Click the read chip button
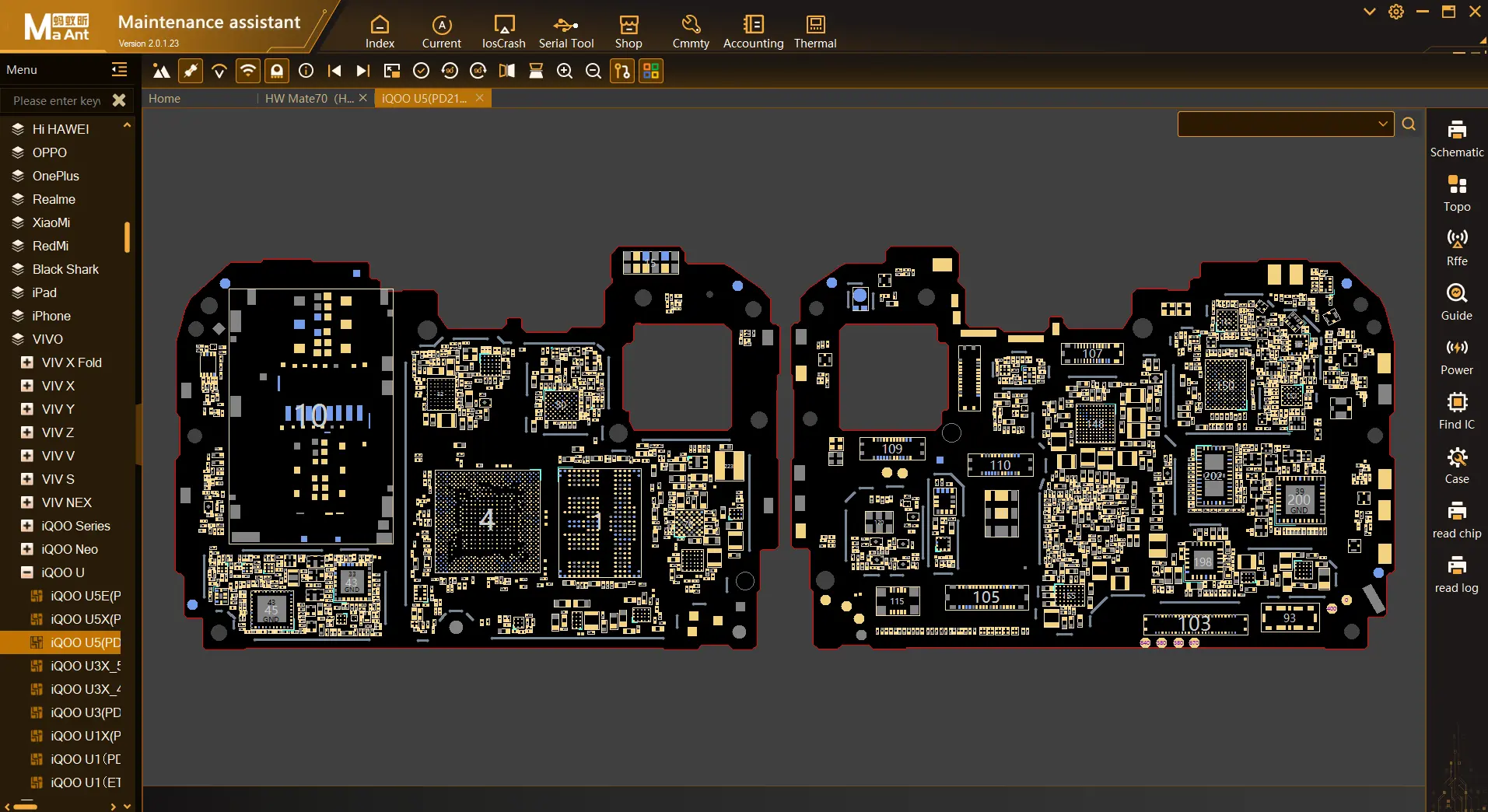The width and height of the screenshot is (1488, 812). coord(1457,520)
